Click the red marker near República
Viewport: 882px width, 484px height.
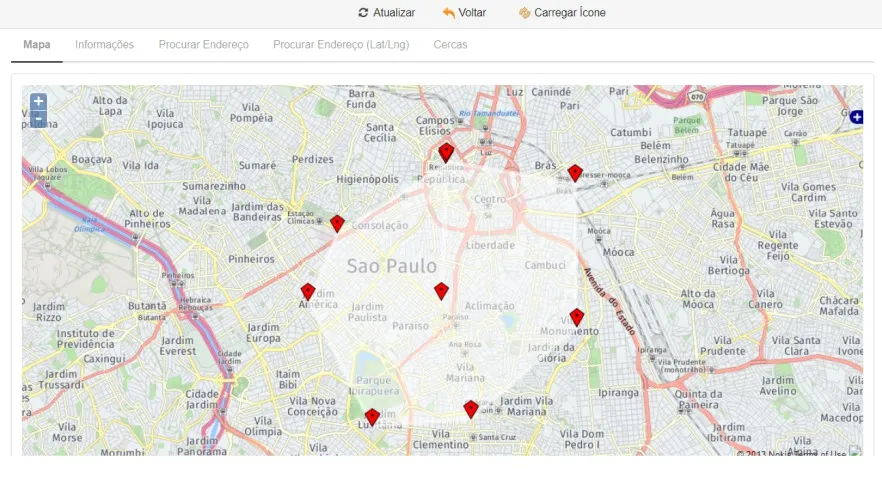[446, 152]
